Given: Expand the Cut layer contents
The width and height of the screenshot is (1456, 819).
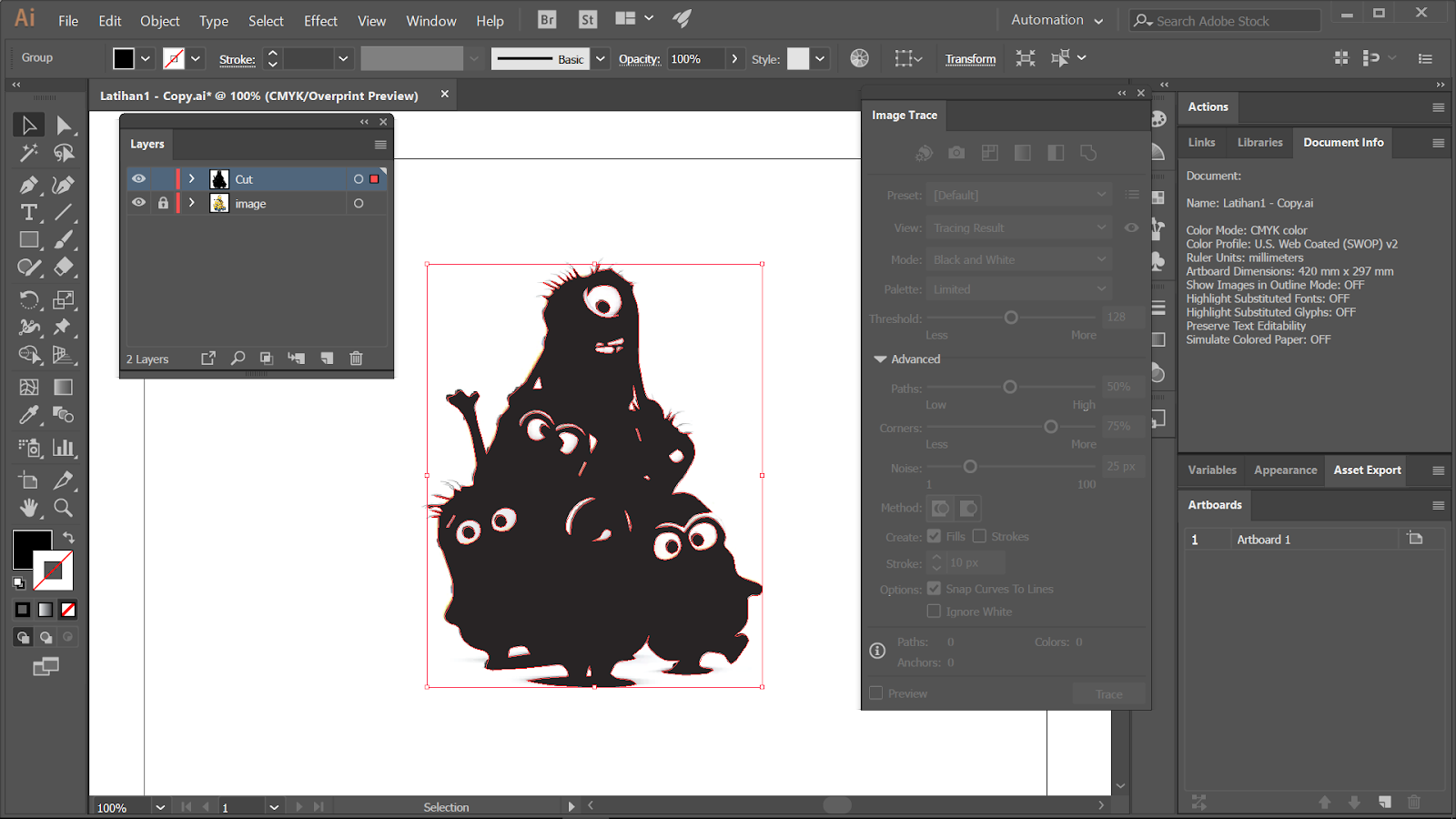Looking at the screenshot, I should point(192,179).
